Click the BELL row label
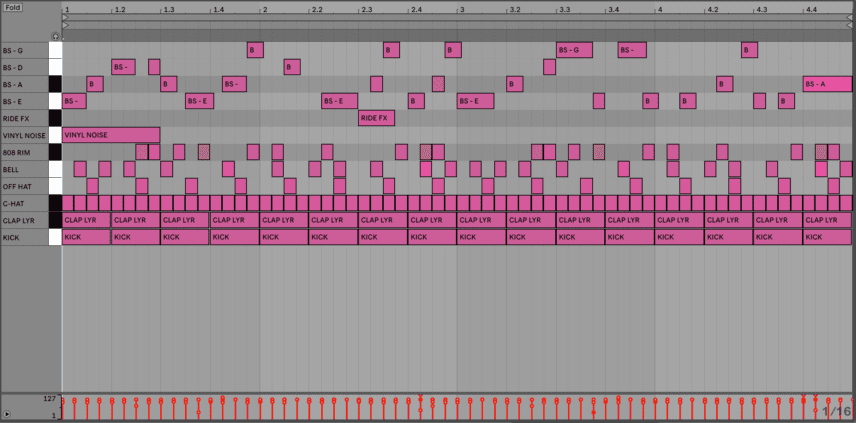 coord(10,170)
